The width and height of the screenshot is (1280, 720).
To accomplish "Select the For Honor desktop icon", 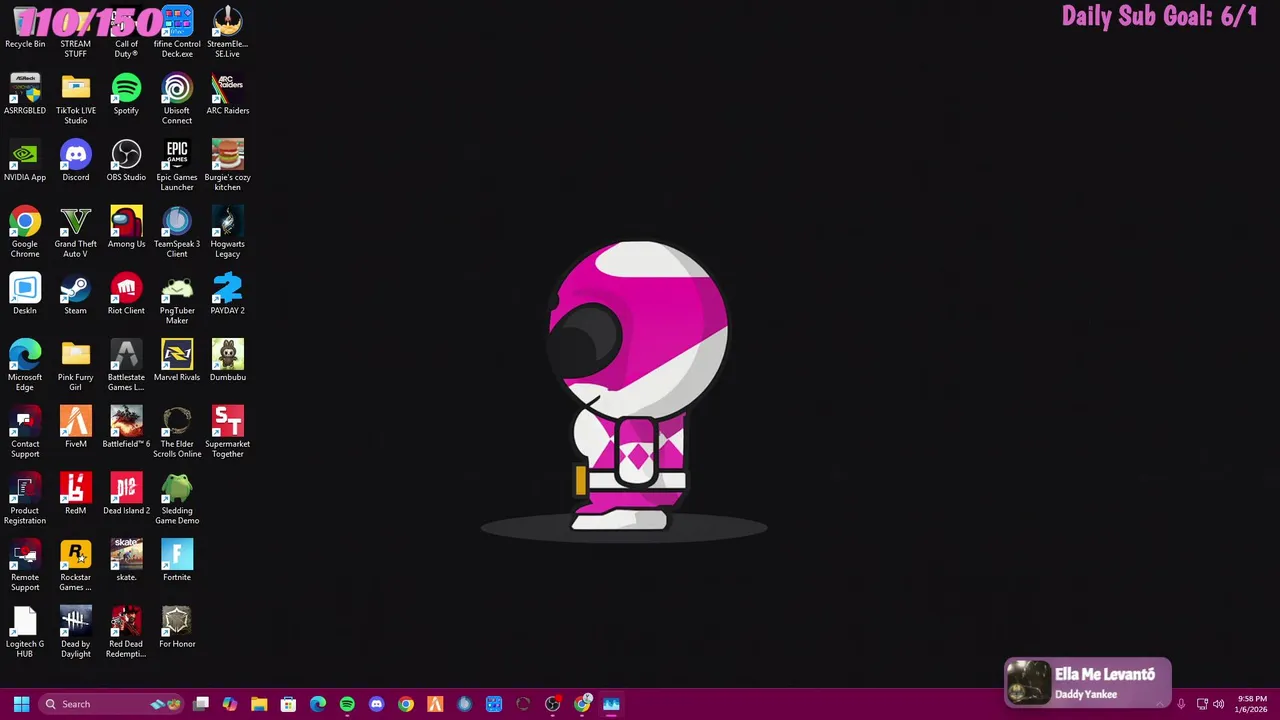I will [x=177, y=628].
